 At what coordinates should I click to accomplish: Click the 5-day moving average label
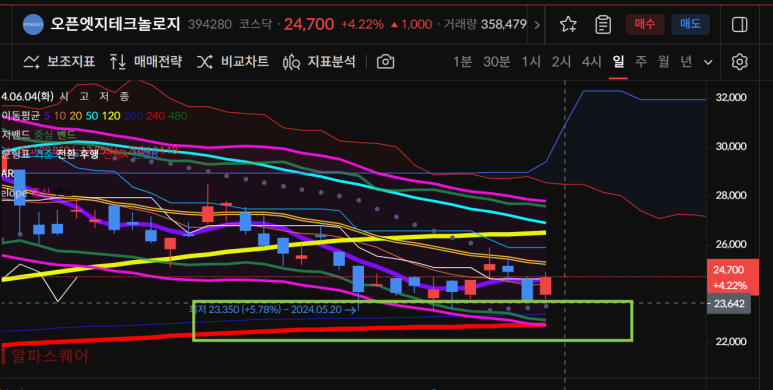47,116
